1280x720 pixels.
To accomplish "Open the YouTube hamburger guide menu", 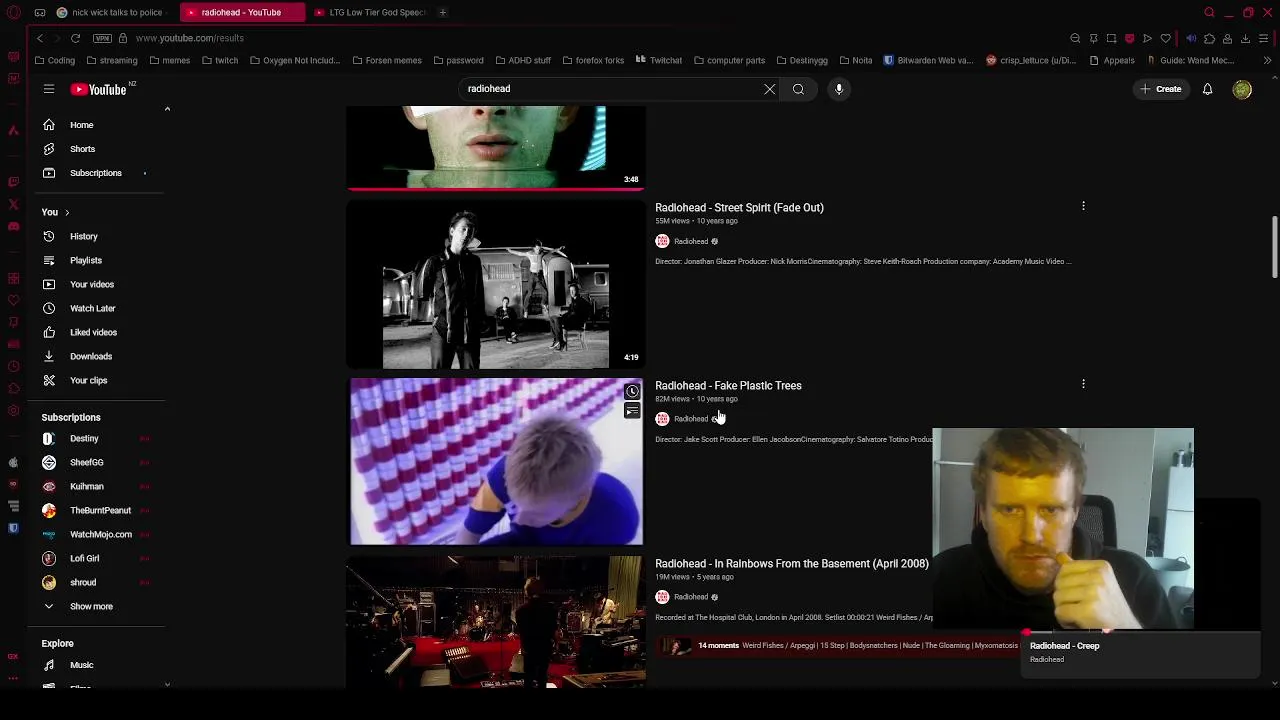I will [48, 89].
